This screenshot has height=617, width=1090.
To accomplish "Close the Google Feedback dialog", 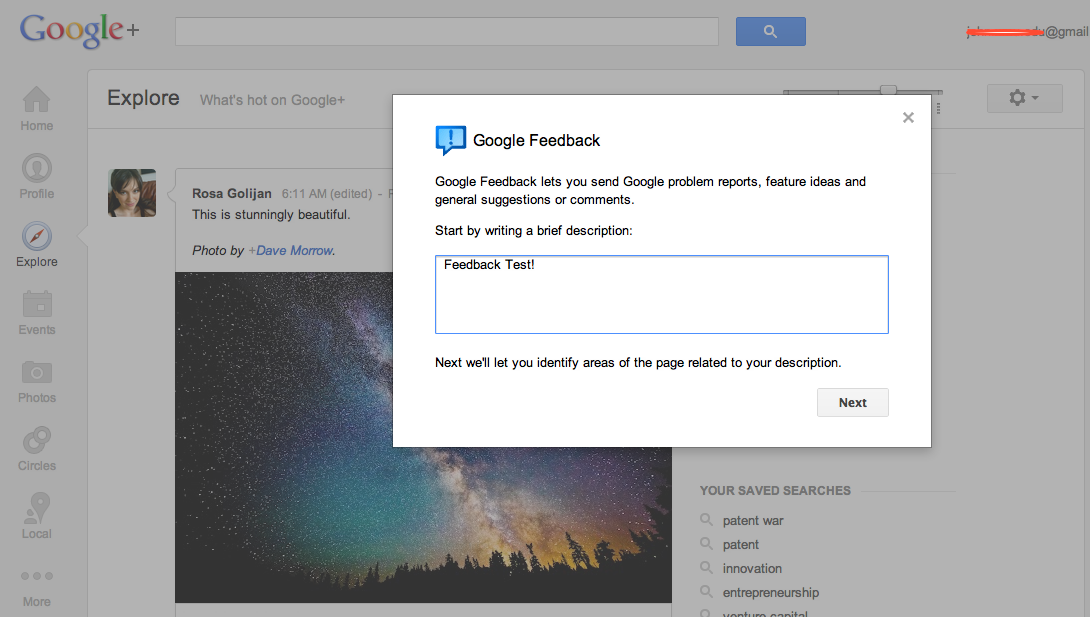I will point(908,117).
